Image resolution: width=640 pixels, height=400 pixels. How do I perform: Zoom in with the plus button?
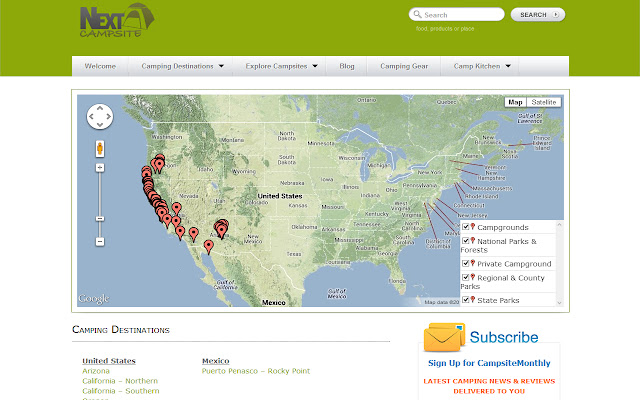(100, 168)
